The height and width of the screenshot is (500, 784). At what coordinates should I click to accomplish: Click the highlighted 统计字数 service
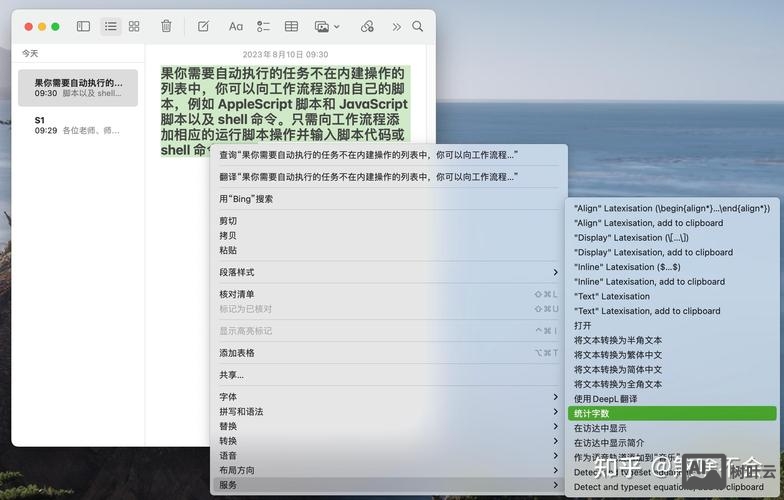(x=672, y=414)
